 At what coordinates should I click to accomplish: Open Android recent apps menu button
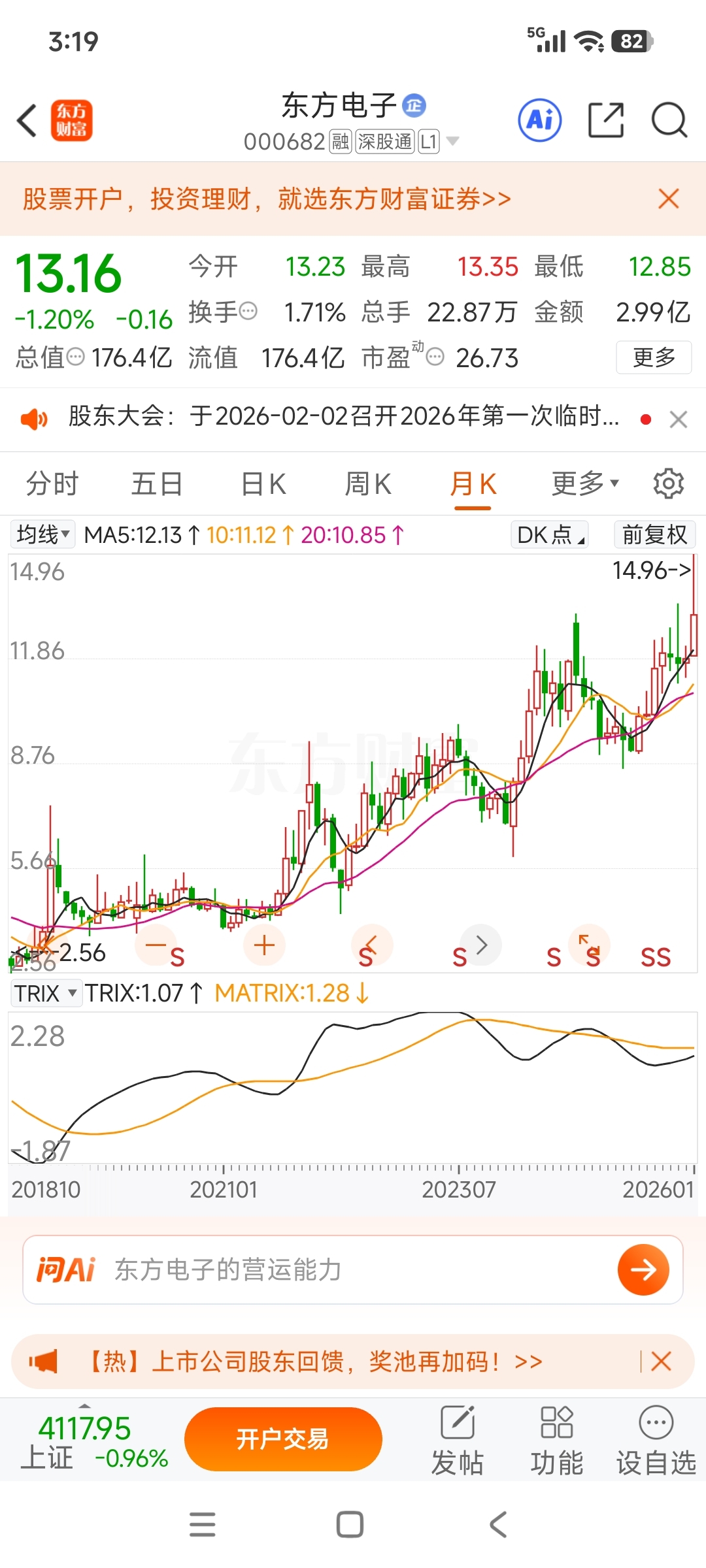pyautogui.click(x=202, y=1524)
